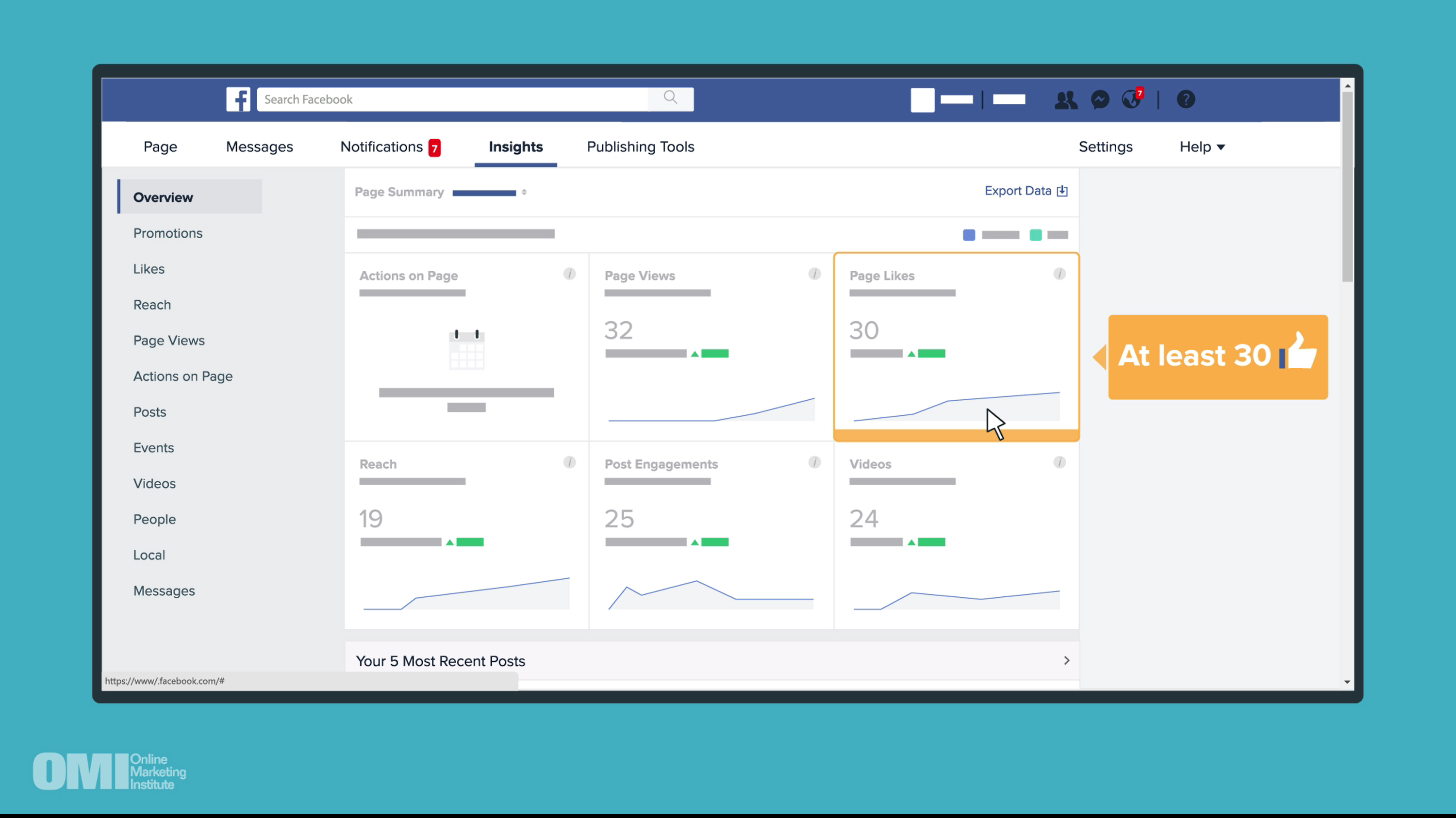This screenshot has width=1456, height=818.
Task: Open the Help dropdown menu
Action: click(x=1200, y=147)
